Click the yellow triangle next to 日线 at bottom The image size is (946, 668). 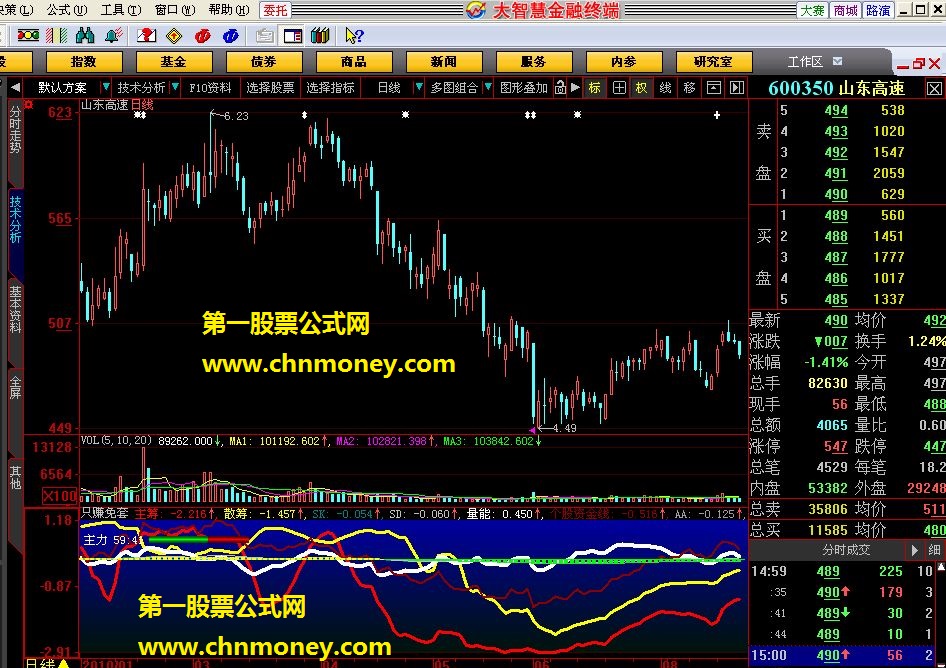point(63,663)
